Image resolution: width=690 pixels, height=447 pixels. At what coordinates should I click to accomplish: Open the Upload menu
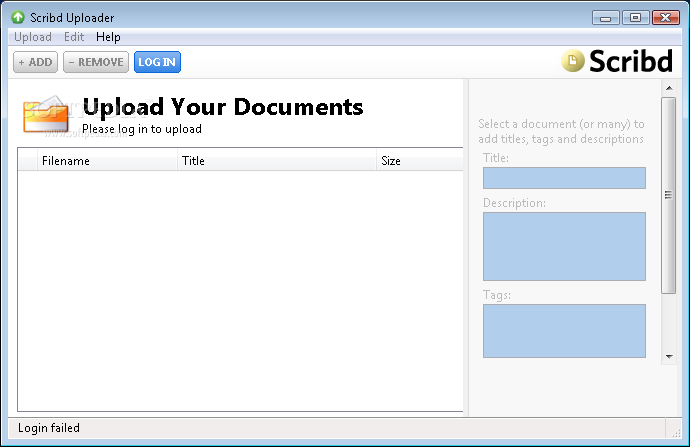tap(33, 37)
